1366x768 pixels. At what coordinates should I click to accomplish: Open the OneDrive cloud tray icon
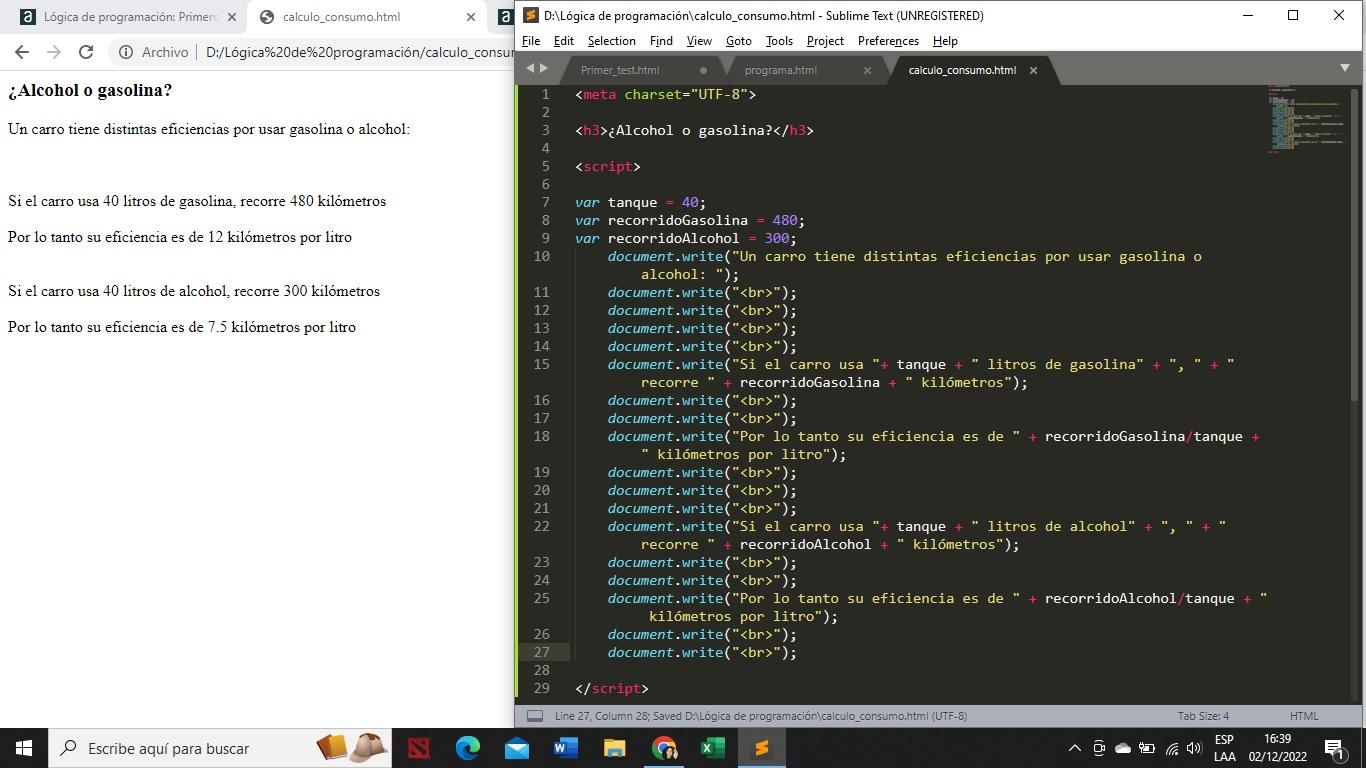1123,748
